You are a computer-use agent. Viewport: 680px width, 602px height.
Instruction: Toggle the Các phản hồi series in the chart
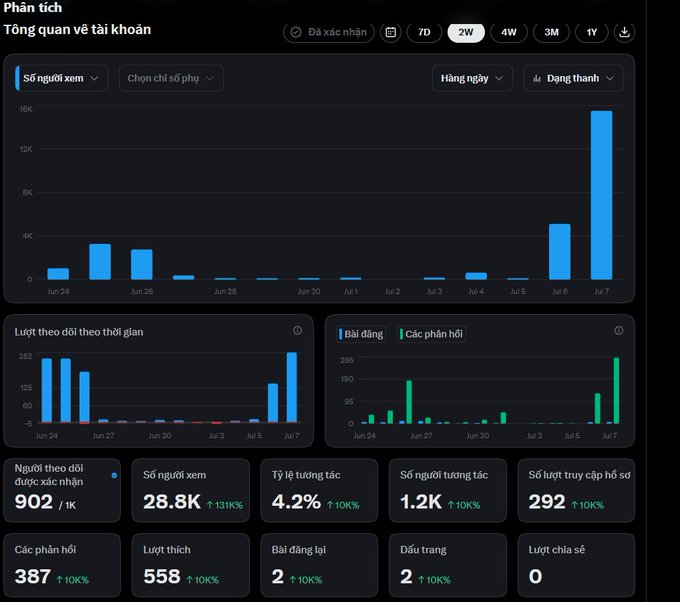[431, 334]
